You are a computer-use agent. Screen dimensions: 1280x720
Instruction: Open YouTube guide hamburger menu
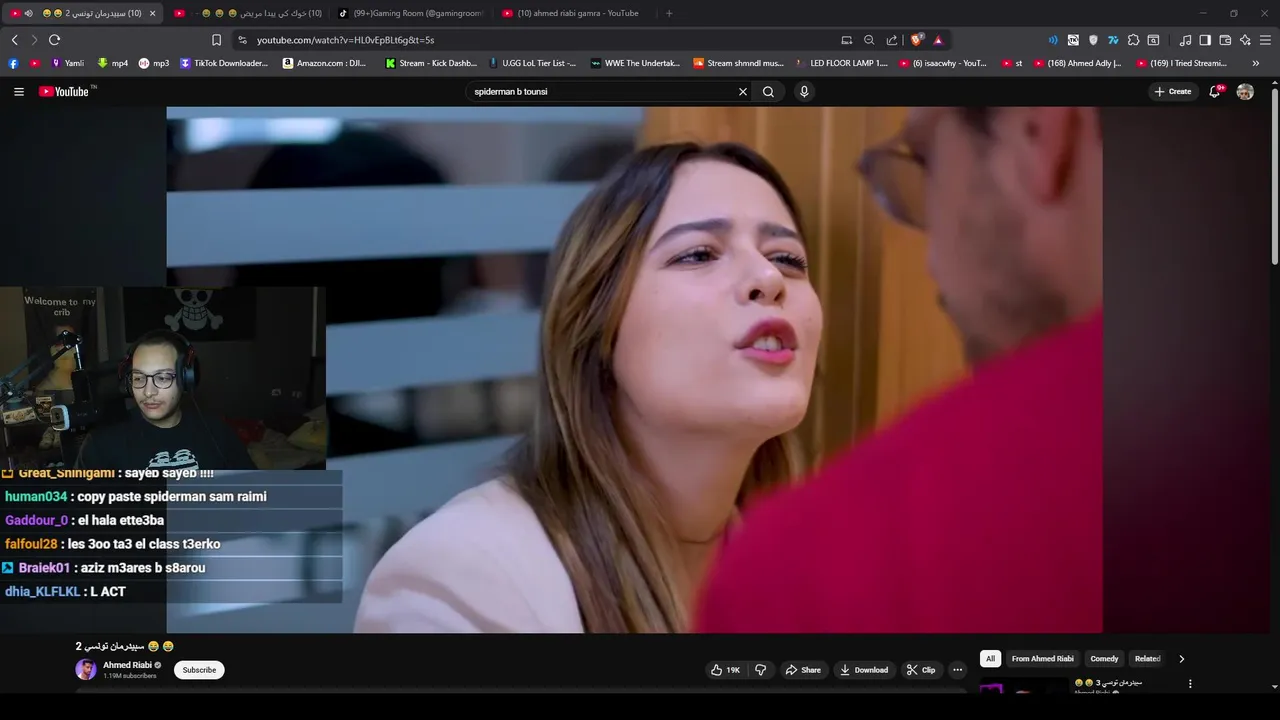pyautogui.click(x=18, y=91)
